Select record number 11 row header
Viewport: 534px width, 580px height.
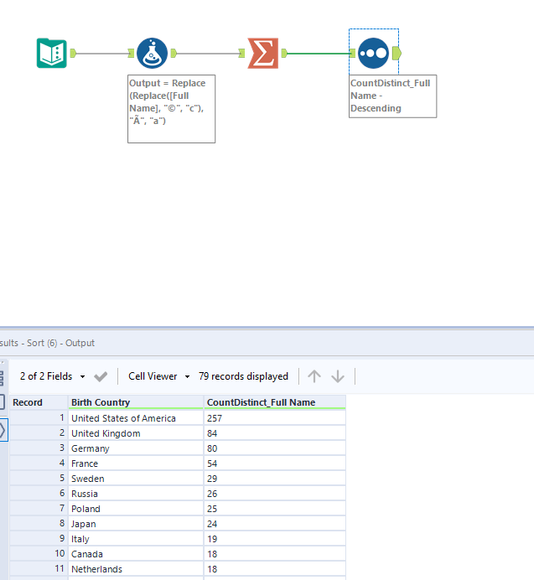39,569
